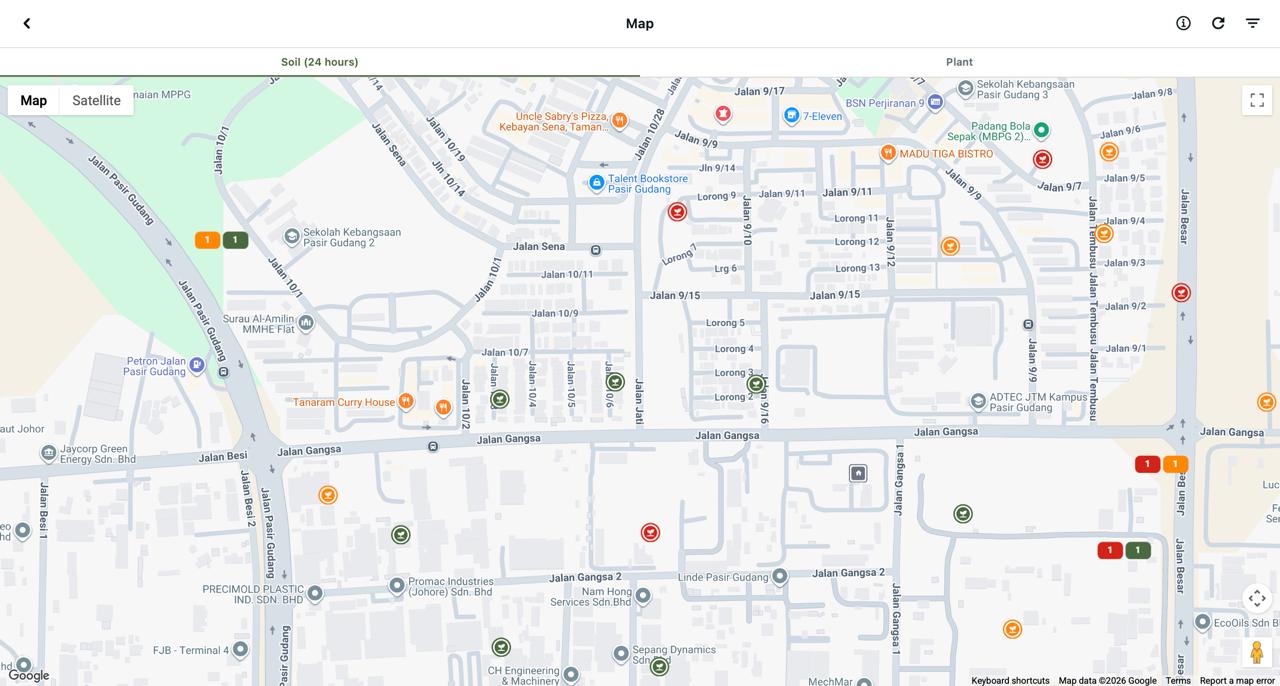Open the Terms link
This screenshot has width=1280, height=686.
[x=1178, y=681]
